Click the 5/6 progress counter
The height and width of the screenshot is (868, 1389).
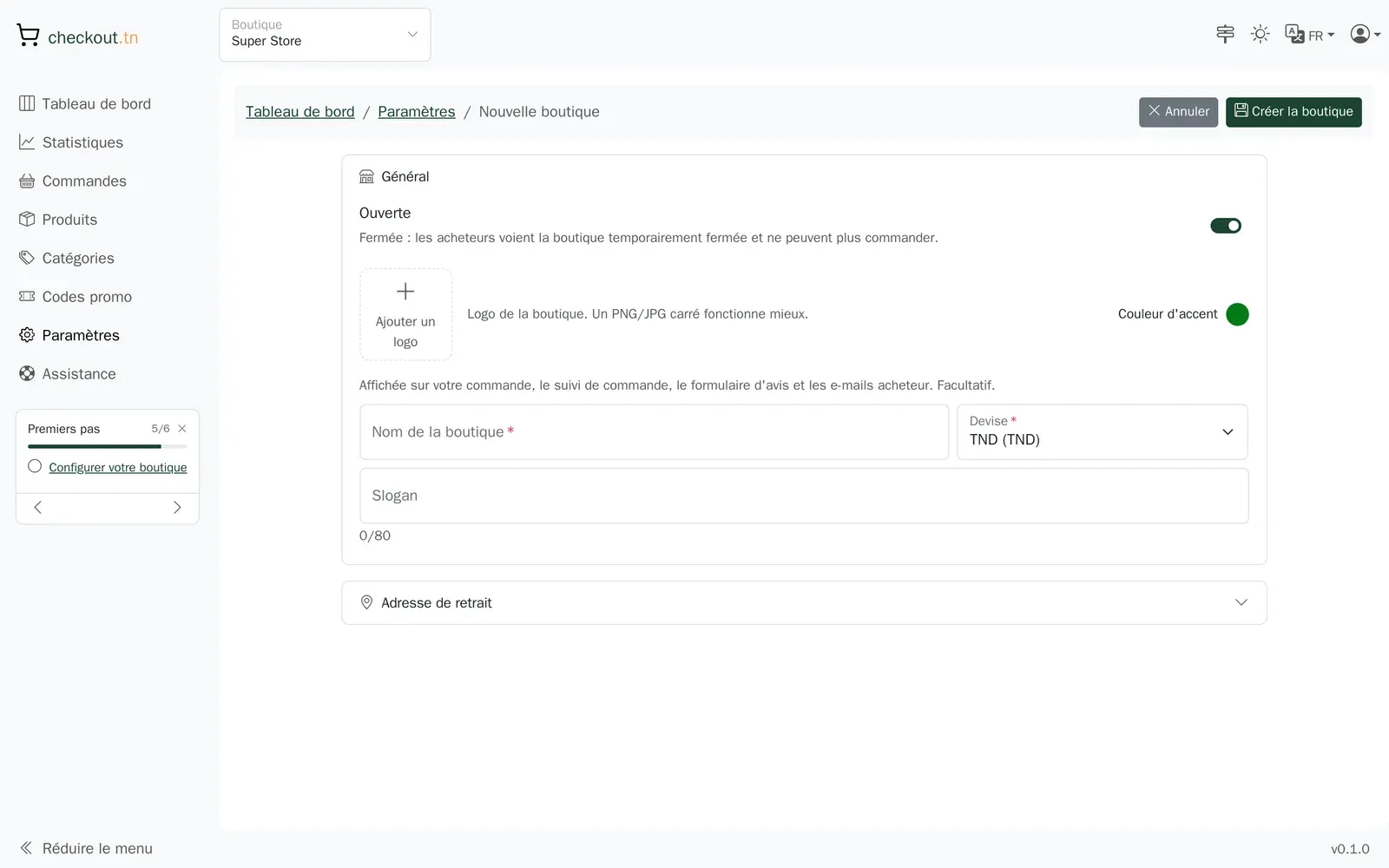coord(161,429)
